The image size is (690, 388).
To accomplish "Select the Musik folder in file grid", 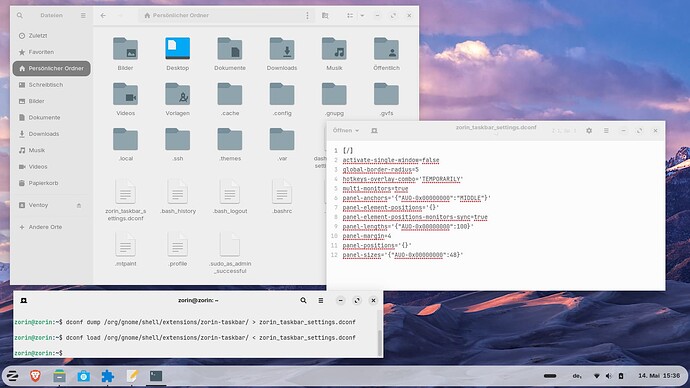I will [x=334, y=48].
